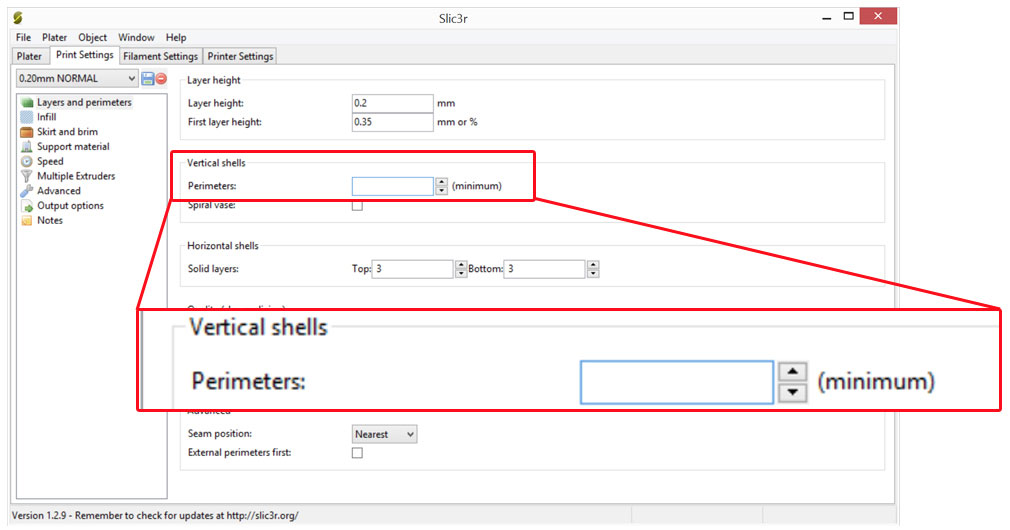Viewport: 1010px width, 530px height.
Task: Increase Top solid layers value
Action: (x=461, y=265)
